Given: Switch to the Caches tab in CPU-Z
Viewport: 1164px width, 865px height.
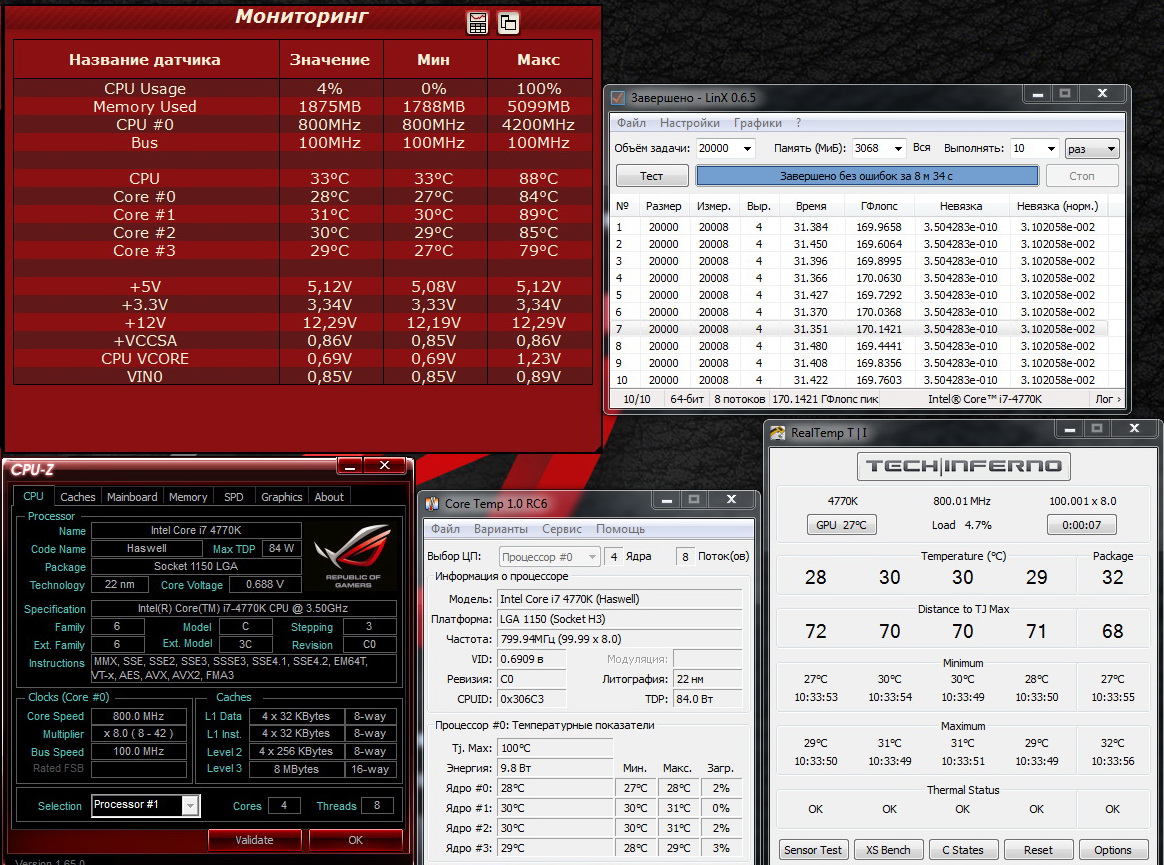Looking at the screenshot, I should (x=78, y=497).
